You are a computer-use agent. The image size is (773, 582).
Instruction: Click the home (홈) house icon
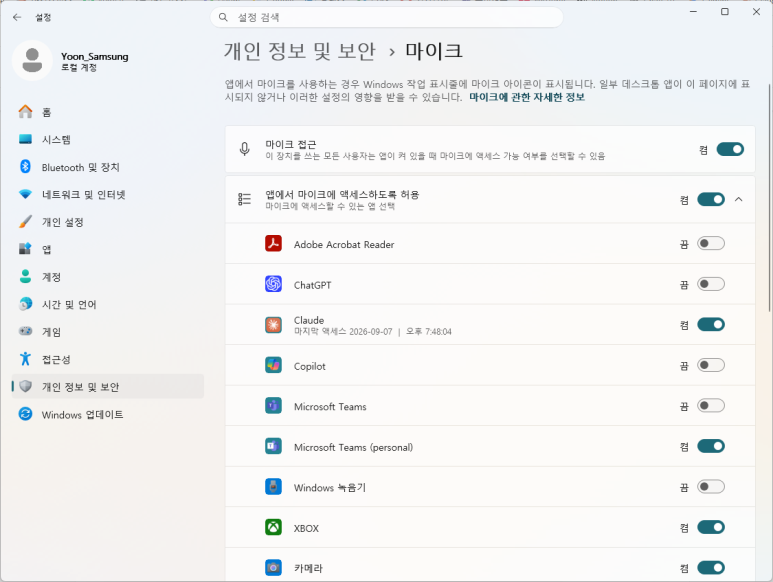pyautogui.click(x=26, y=112)
